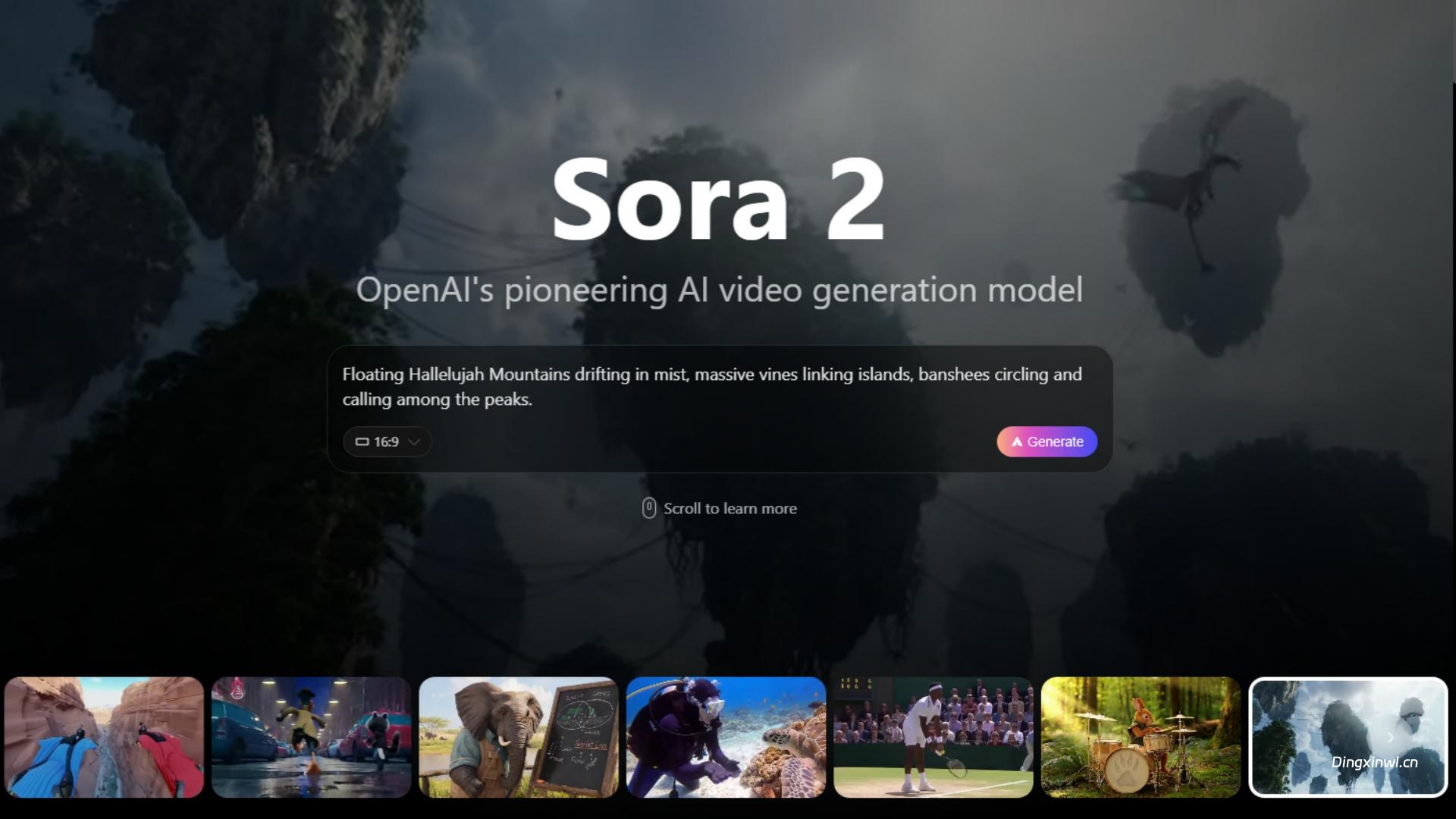Click the mouse scroll icon below the prompt box

[649, 508]
